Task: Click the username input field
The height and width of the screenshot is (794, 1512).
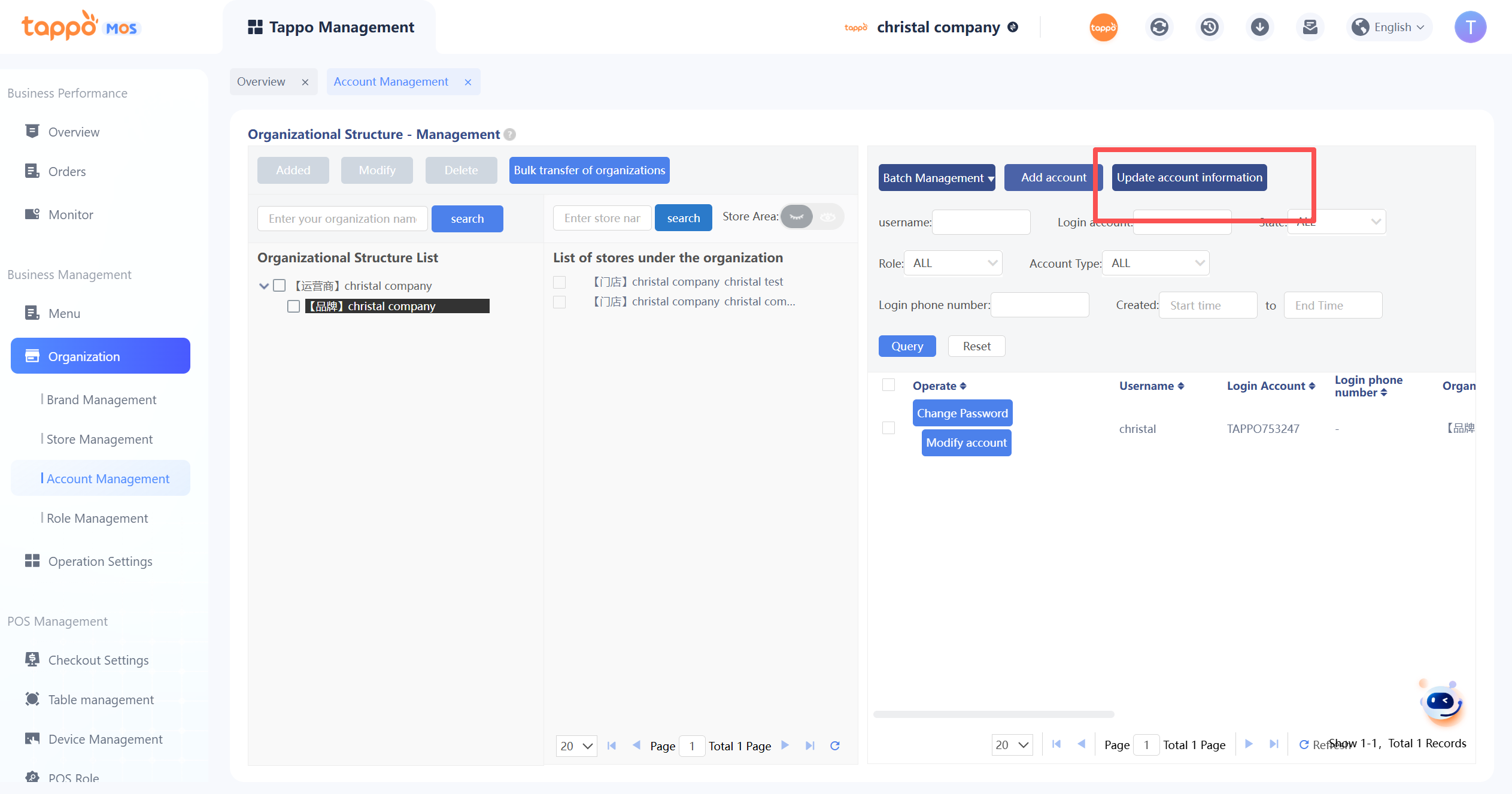Action: 980,222
